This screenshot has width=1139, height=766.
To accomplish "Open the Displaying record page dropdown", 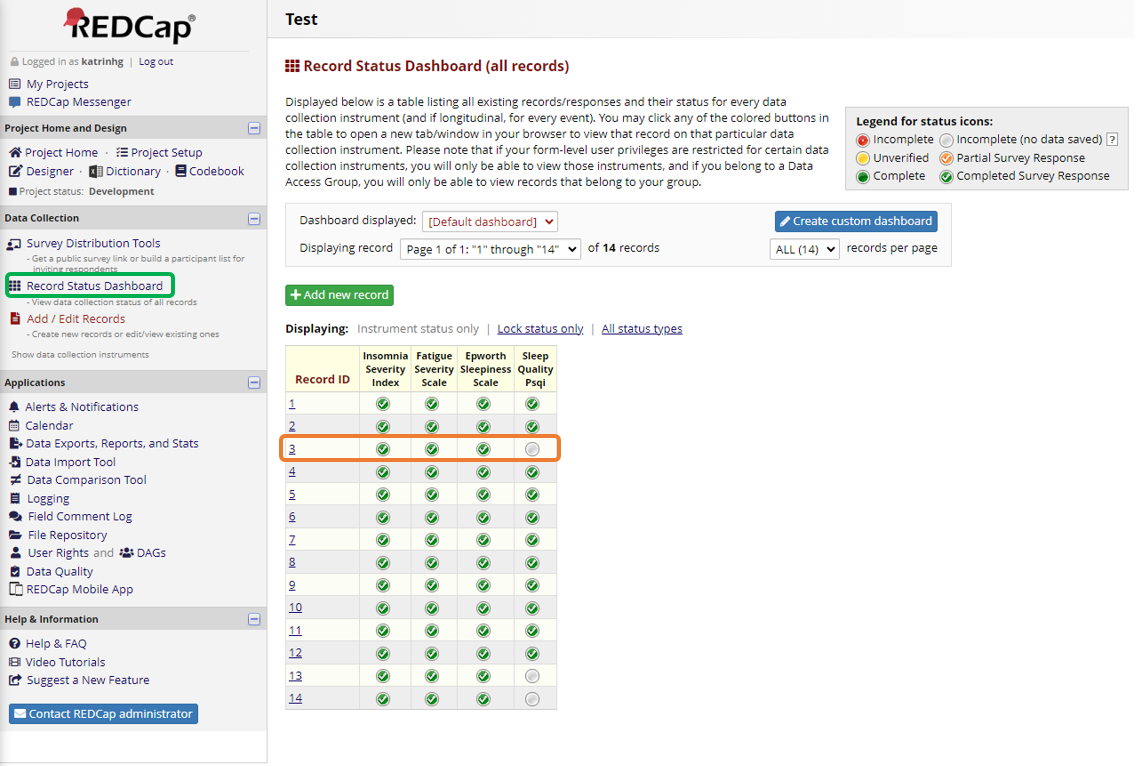I will coord(490,249).
